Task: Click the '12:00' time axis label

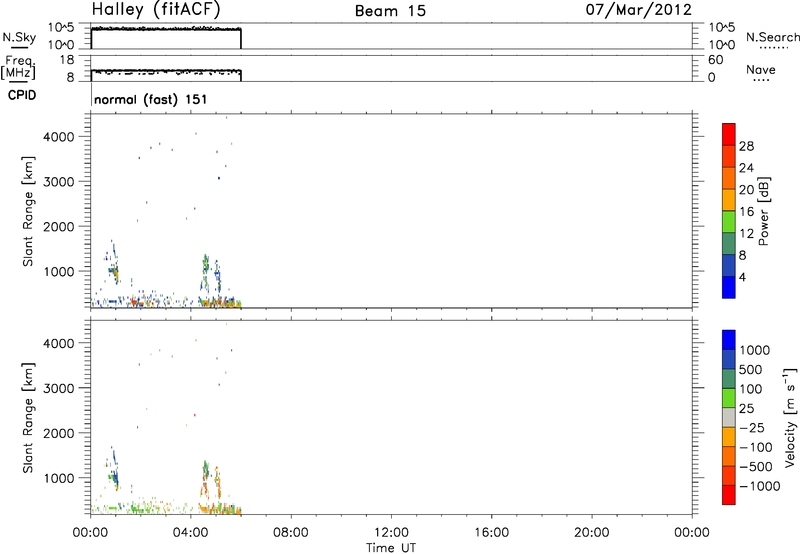Action: 391,533
